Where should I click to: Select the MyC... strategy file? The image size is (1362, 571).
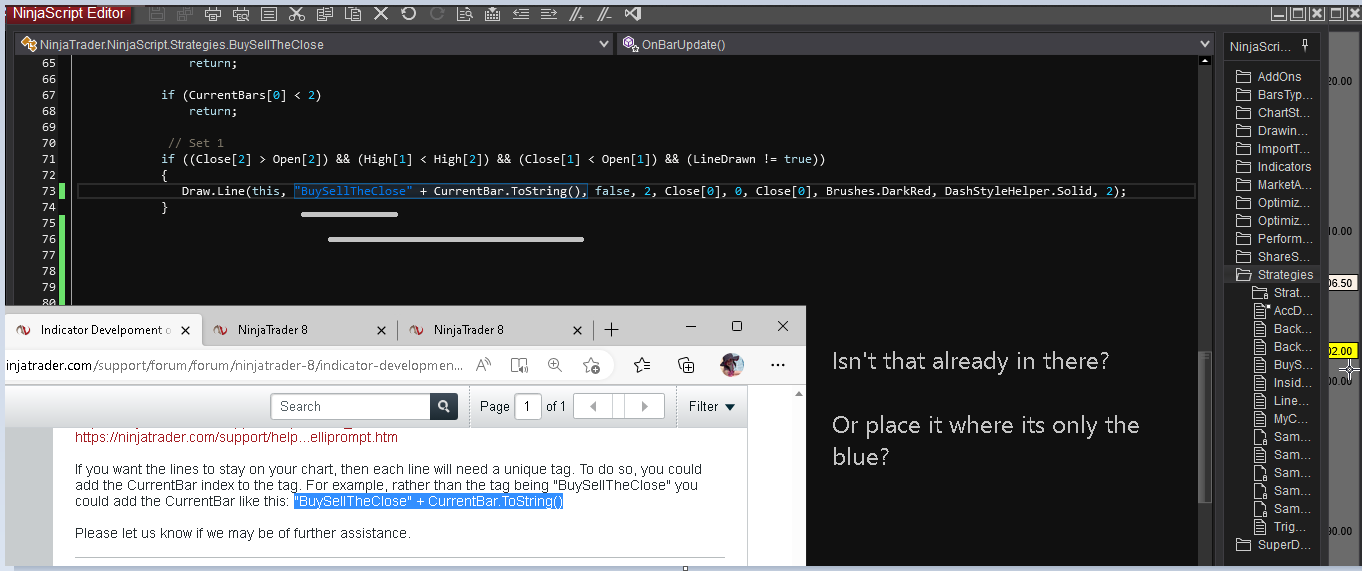click(x=1283, y=419)
